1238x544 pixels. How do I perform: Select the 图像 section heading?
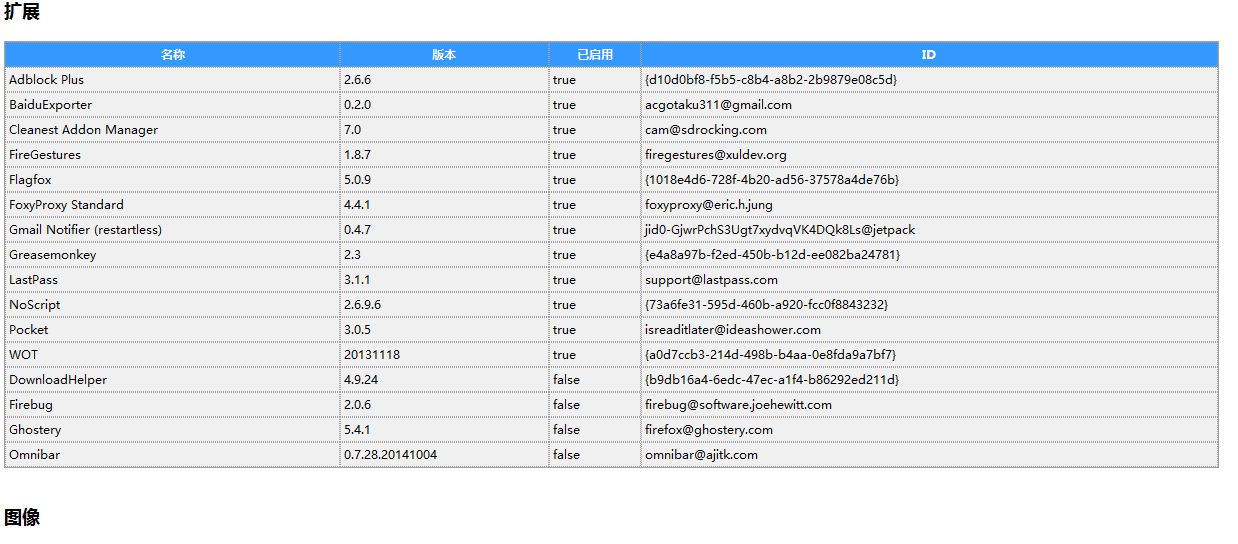pyautogui.click(x=22, y=517)
